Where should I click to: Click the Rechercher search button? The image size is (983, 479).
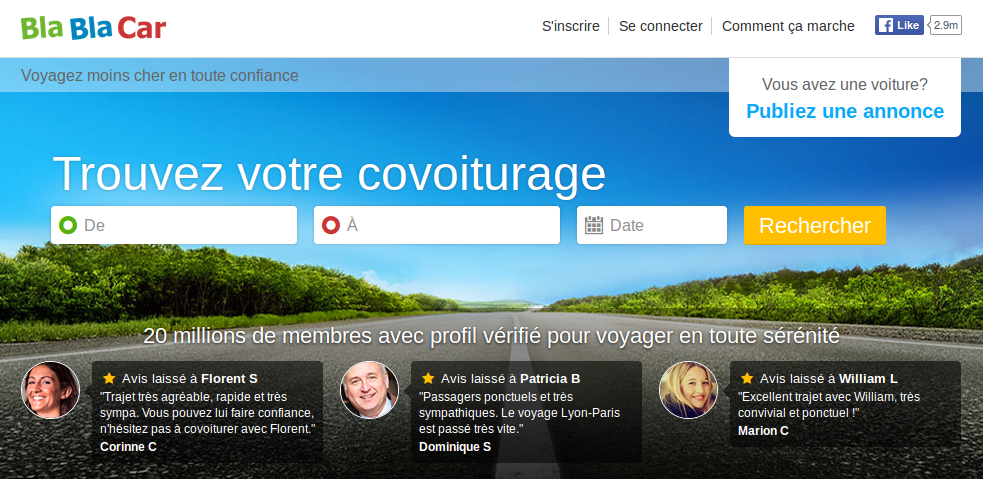click(x=815, y=225)
